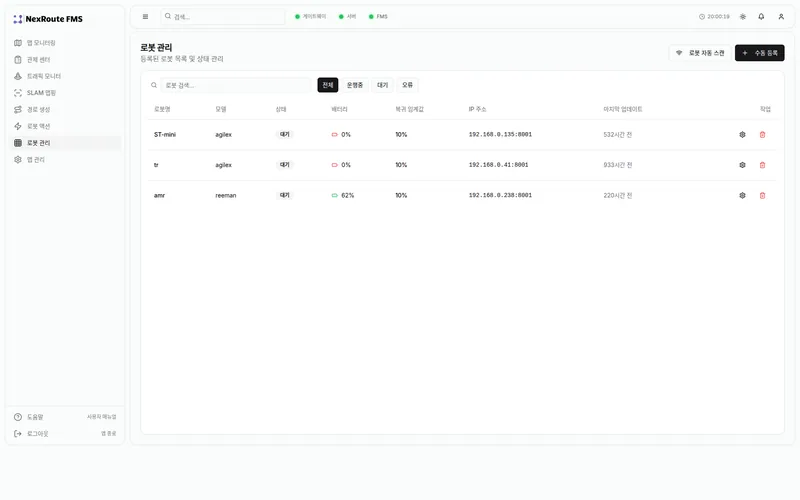
Task: Click 로그아웃 logout item
Action: tap(65, 434)
